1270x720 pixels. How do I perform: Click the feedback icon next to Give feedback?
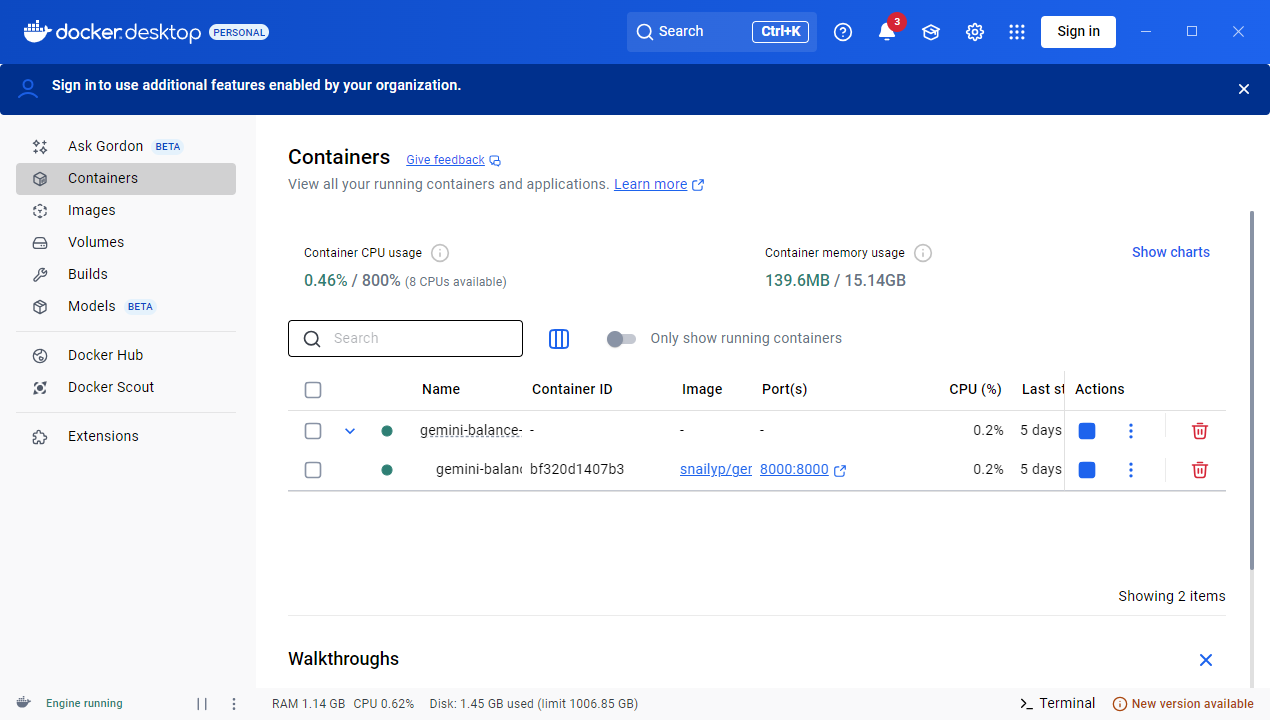tap(495, 161)
